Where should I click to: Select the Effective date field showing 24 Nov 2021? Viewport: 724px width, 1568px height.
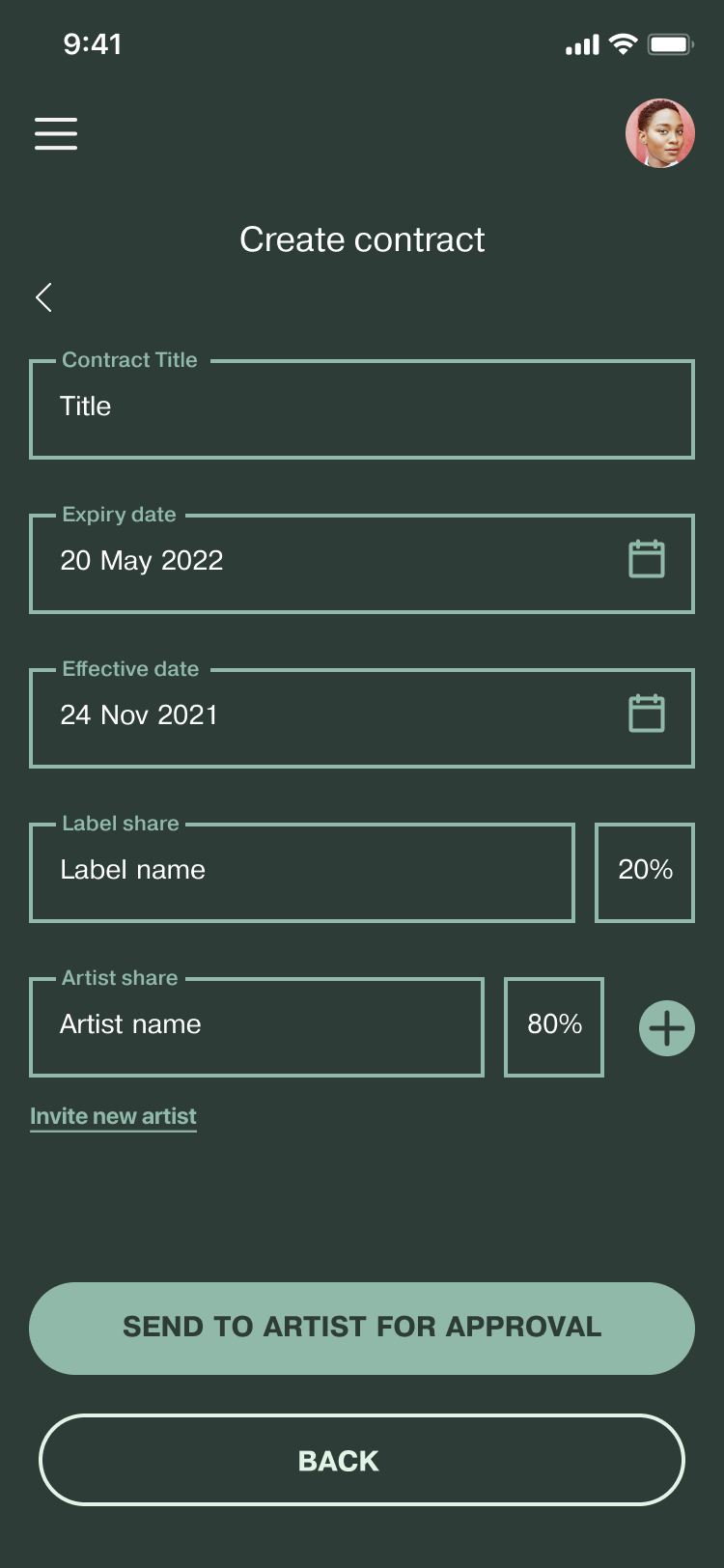pos(319,716)
